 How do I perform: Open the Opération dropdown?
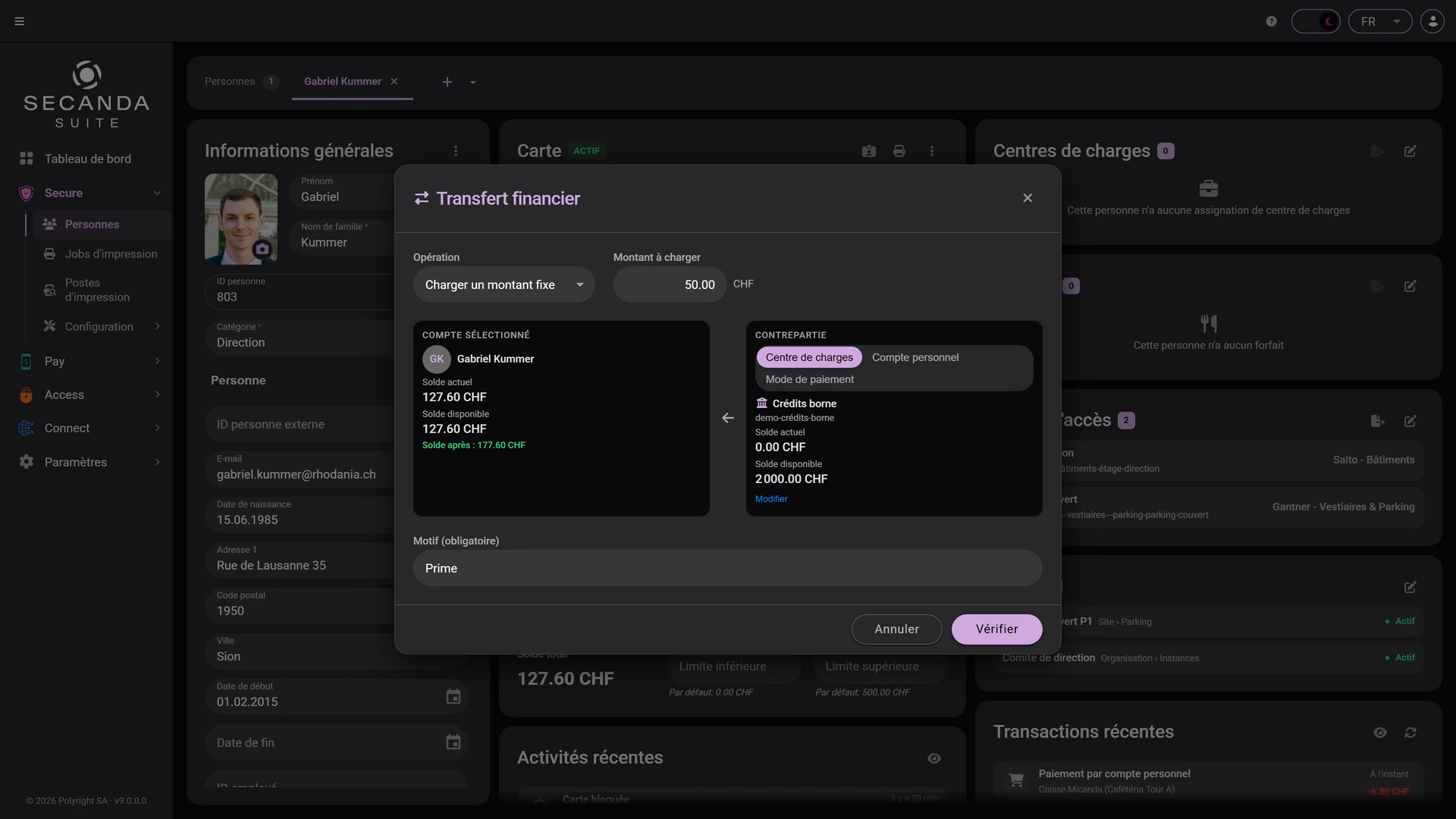(504, 284)
